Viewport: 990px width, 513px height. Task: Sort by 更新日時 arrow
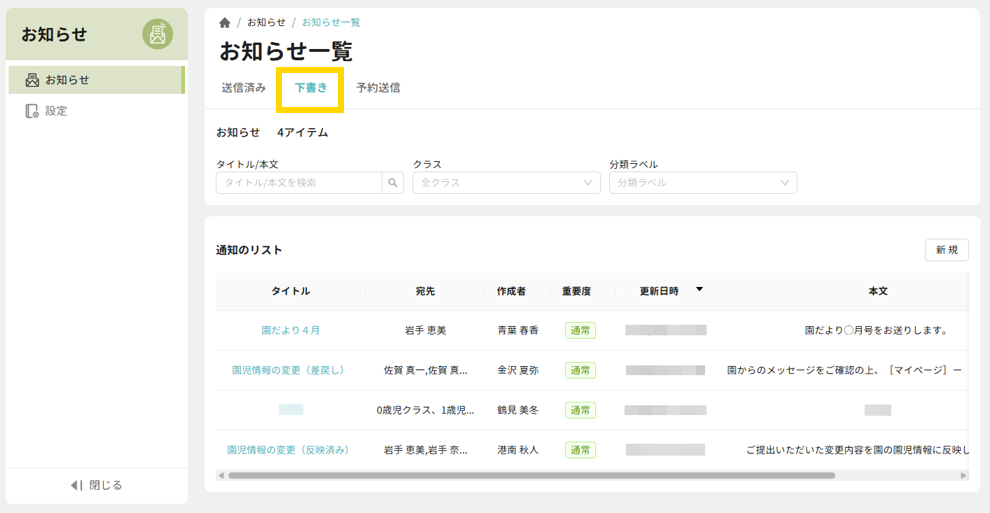(x=699, y=290)
